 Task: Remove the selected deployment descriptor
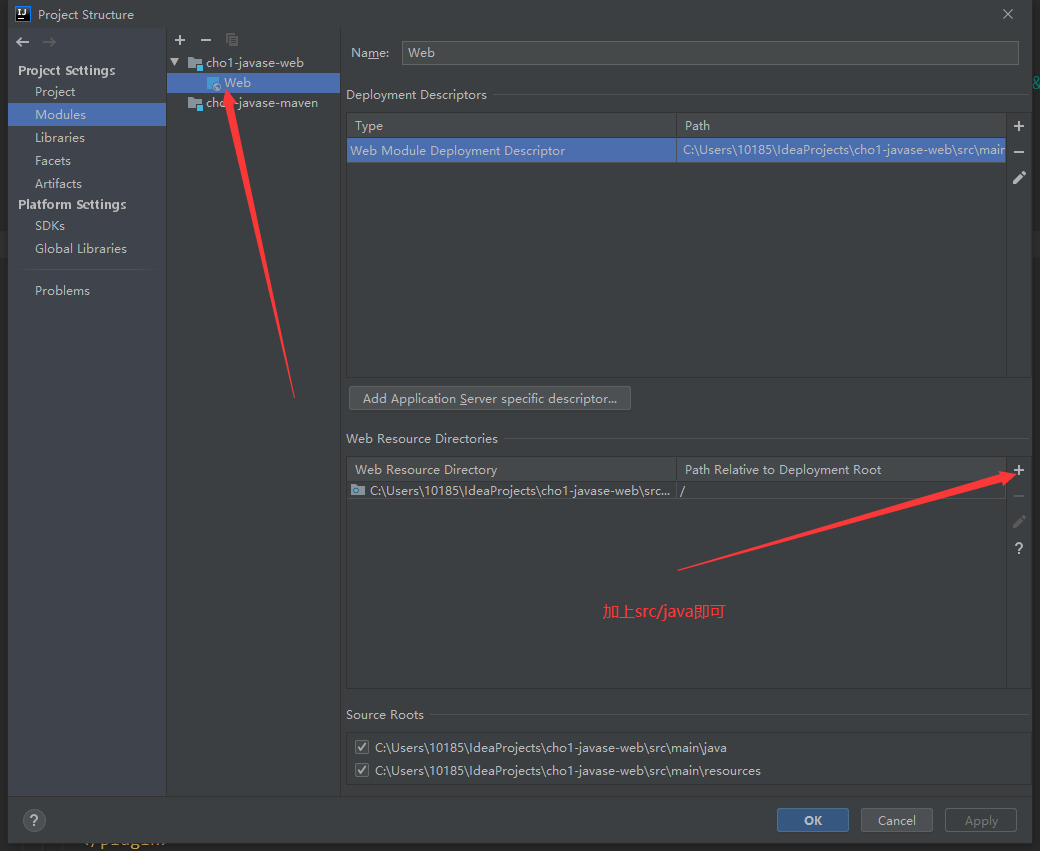click(x=1019, y=152)
